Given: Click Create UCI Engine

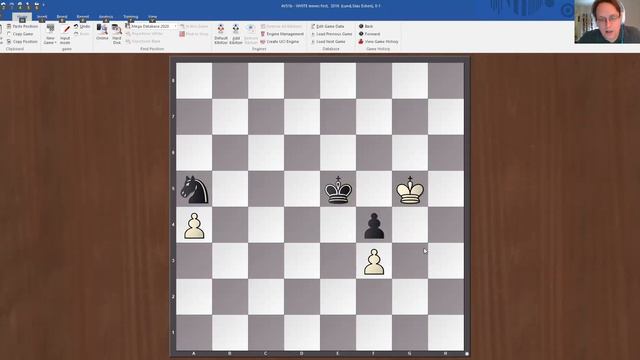Looking at the screenshot, I should (280, 42).
